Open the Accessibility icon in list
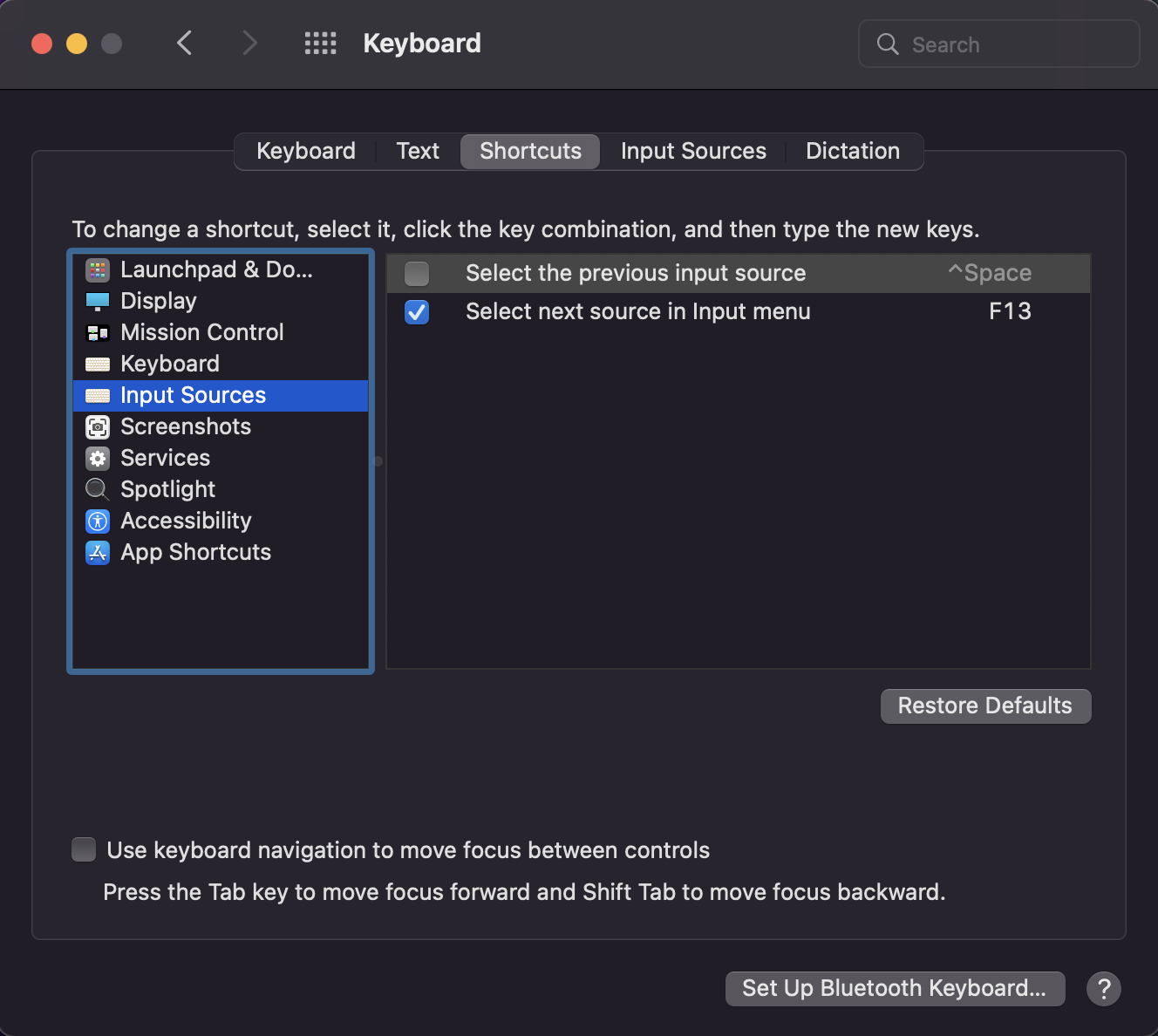This screenshot has height=1036, width=1158. [x=98, y=521]
